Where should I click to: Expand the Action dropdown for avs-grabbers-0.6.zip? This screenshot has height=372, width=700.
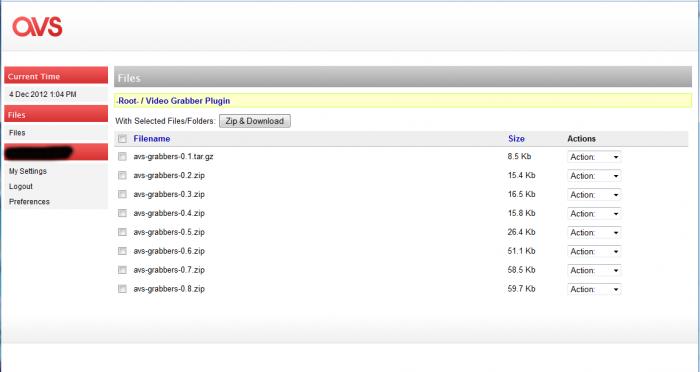pos(594,251)
